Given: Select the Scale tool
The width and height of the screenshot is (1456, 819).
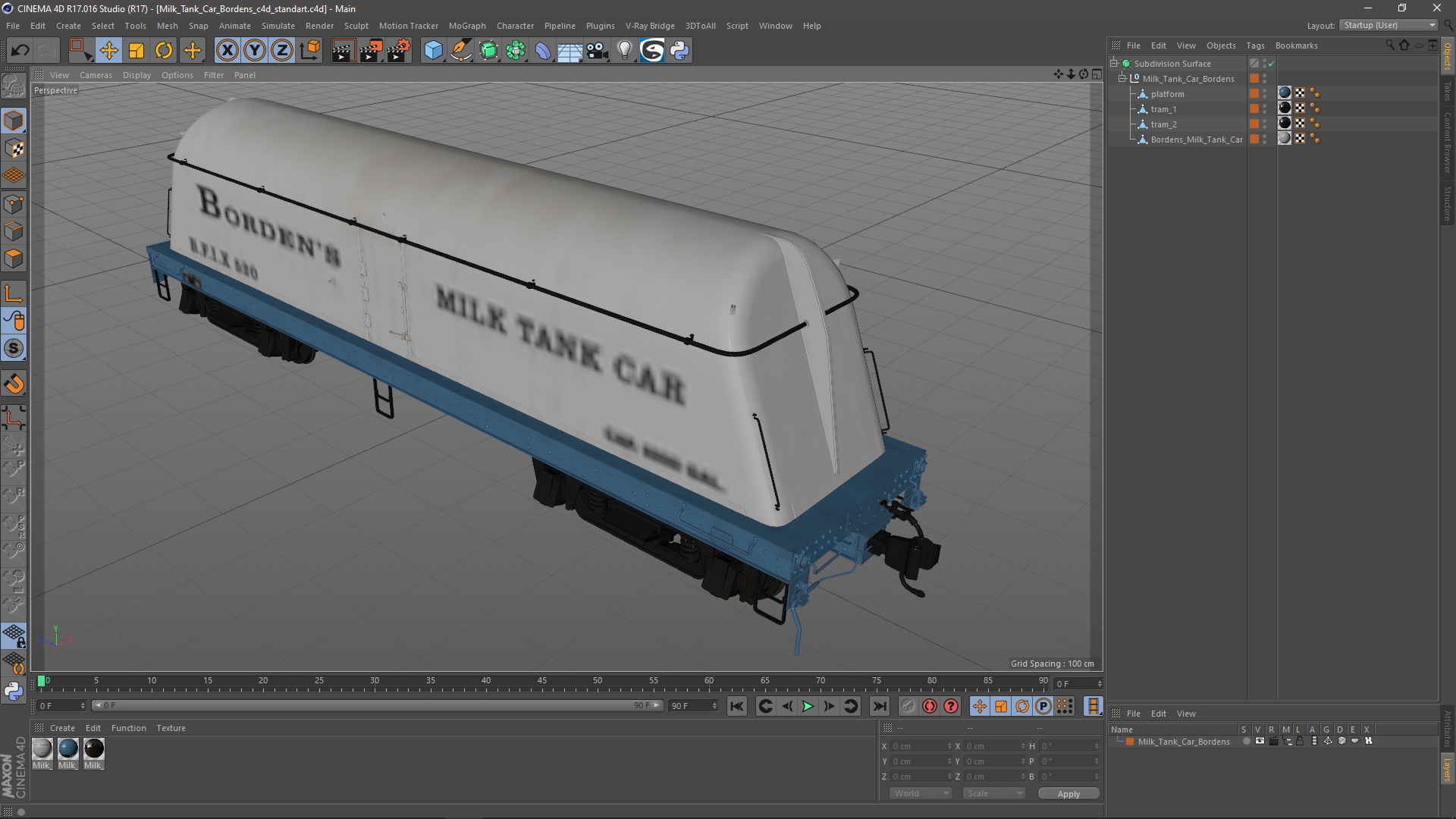Looking at the screenshot, I should [x=136, y=50].
